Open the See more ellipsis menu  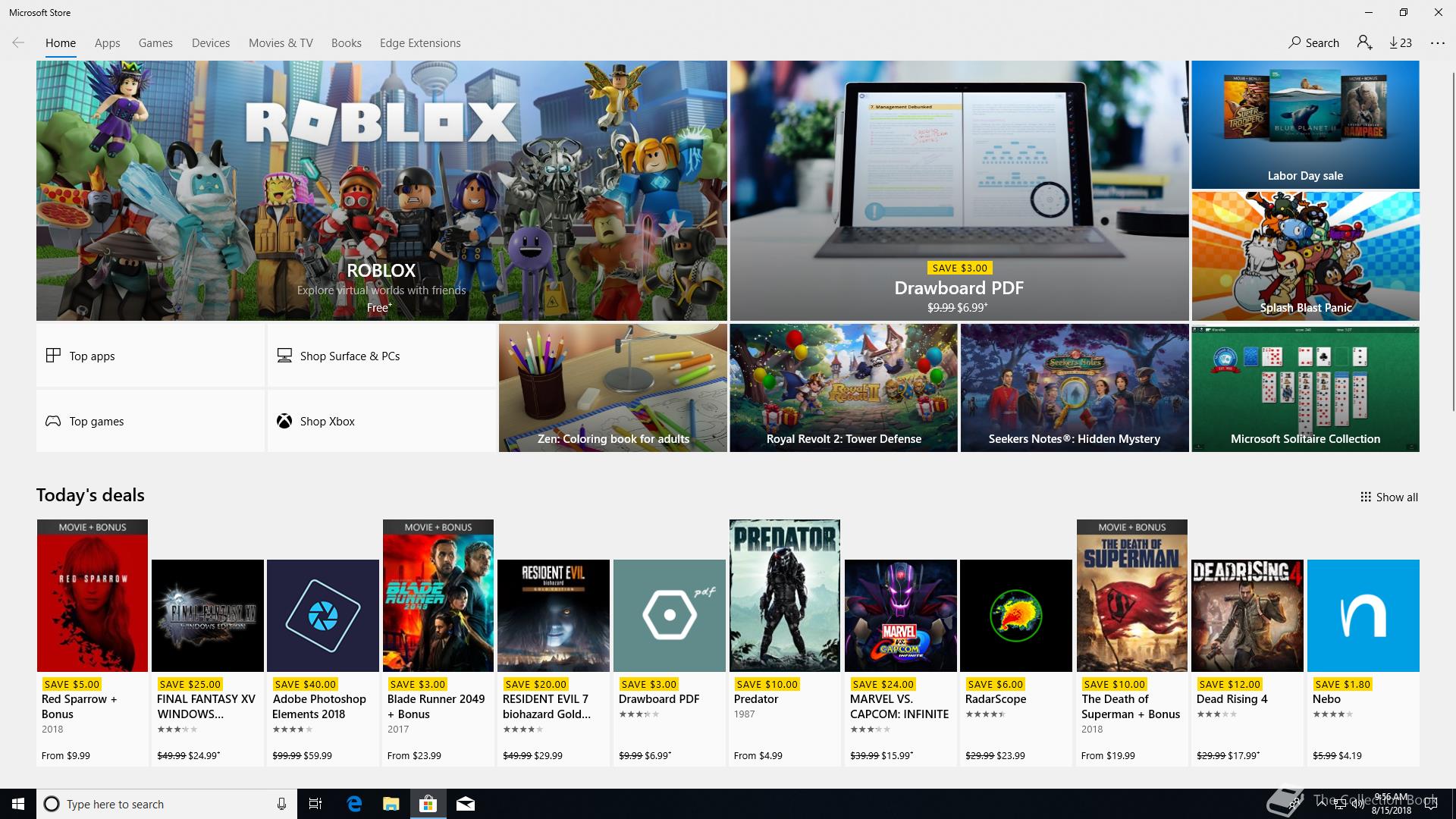(x=1438, y=43)
